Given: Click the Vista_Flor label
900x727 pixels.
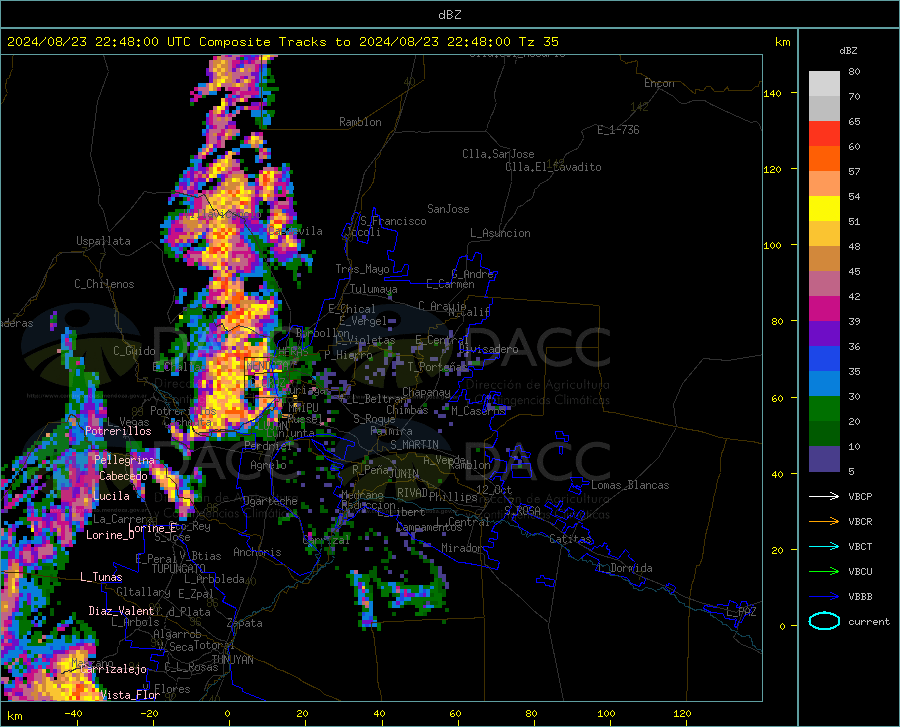Looking at the screenshot, I should (x=130, y=695).
